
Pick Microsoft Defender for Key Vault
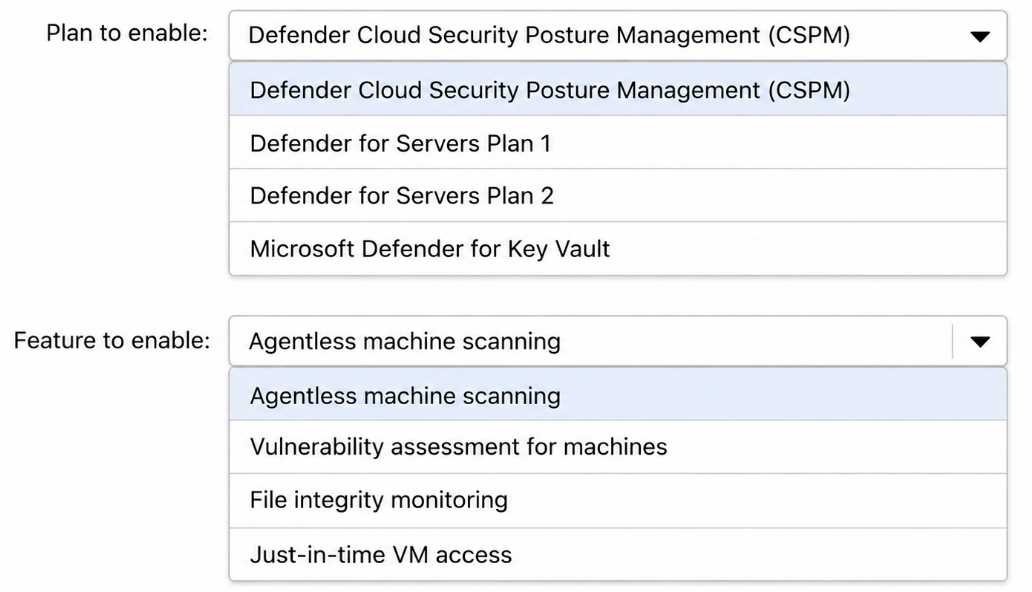click(x=618, y=248)
